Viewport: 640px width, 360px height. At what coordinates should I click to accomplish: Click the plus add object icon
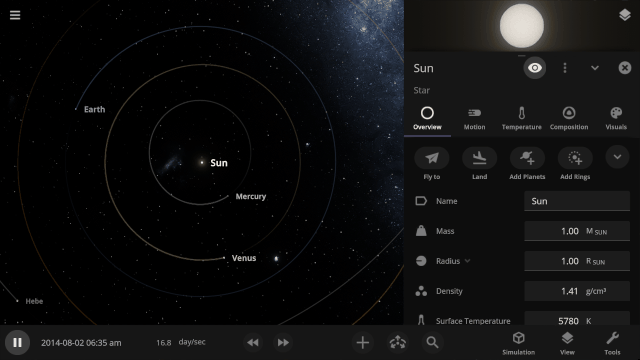click(x=362, y=342)
